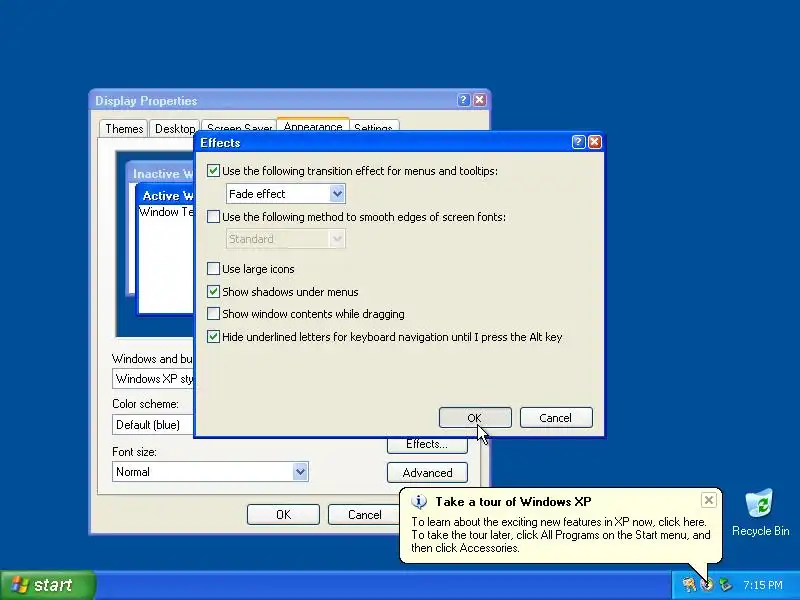
Task: Open the Settings tab
Action: pos(373,127)
